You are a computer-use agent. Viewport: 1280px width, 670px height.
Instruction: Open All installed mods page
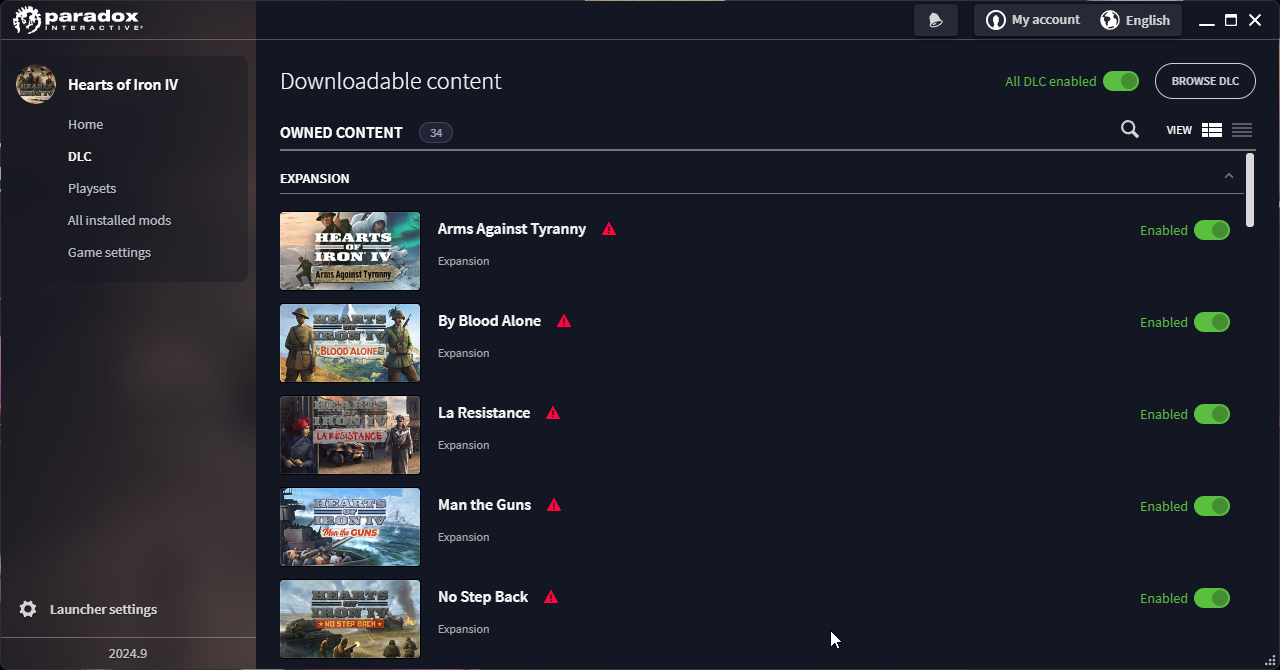coord(119,220)
